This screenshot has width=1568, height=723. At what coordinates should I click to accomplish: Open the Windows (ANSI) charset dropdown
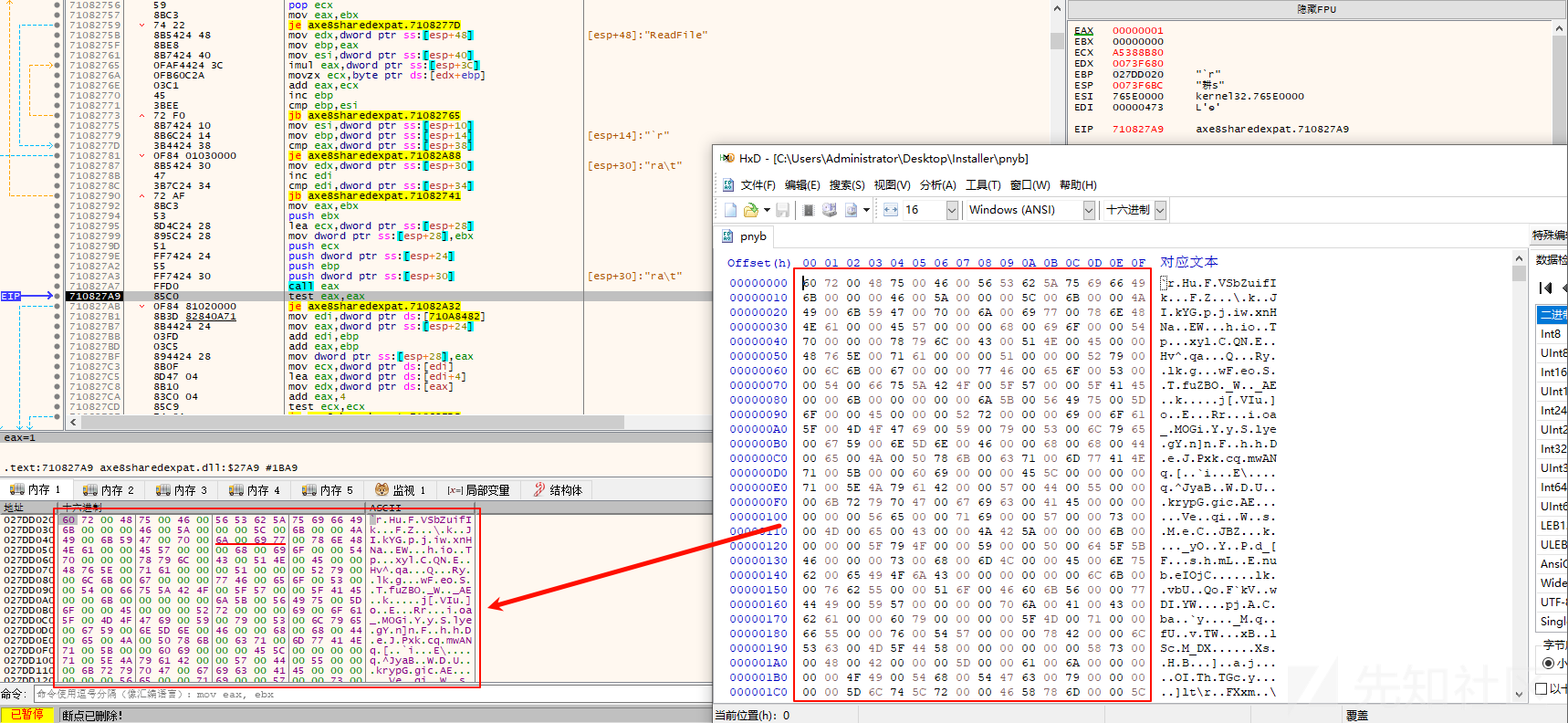tap(1088, 210)
